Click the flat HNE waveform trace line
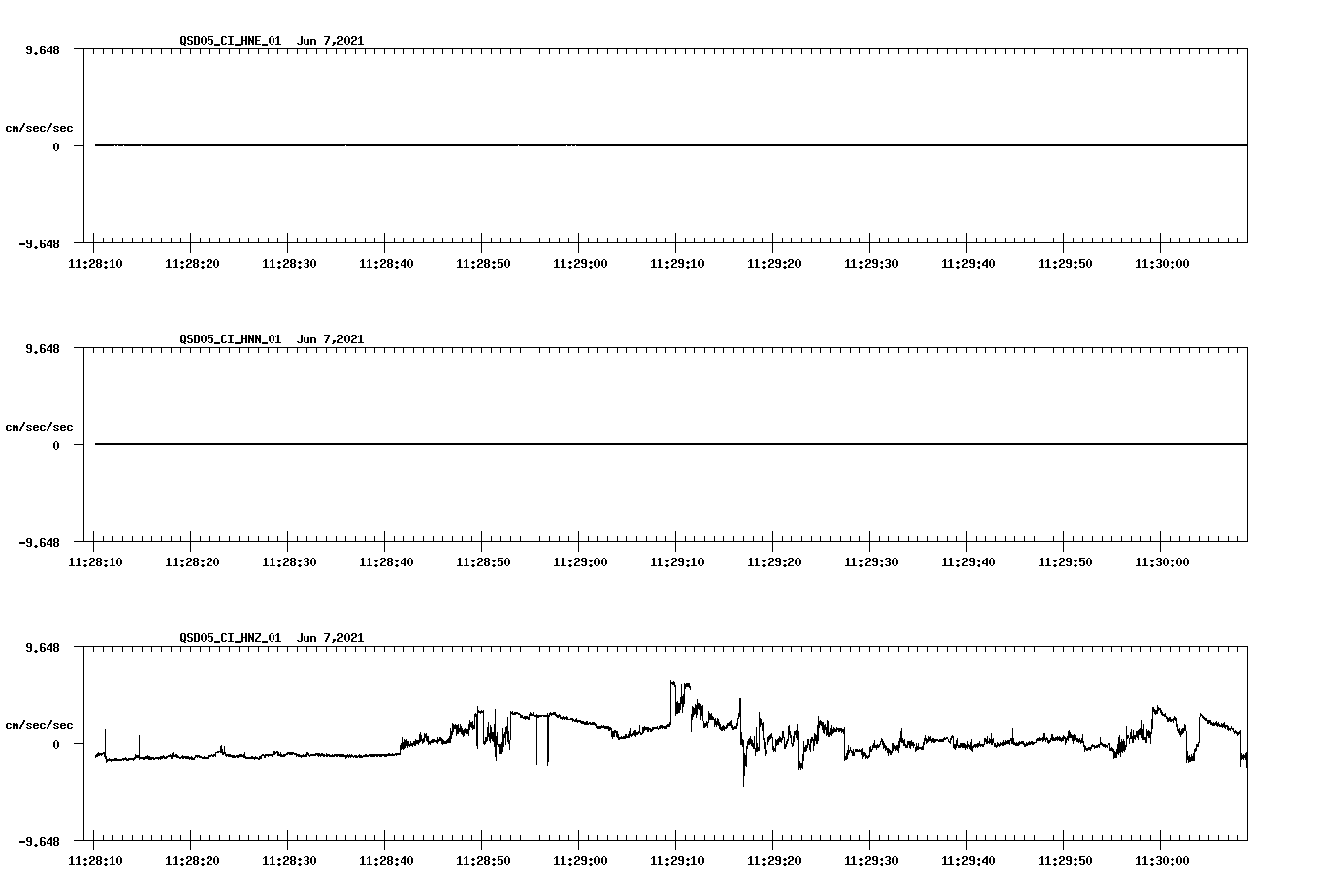 671,145
